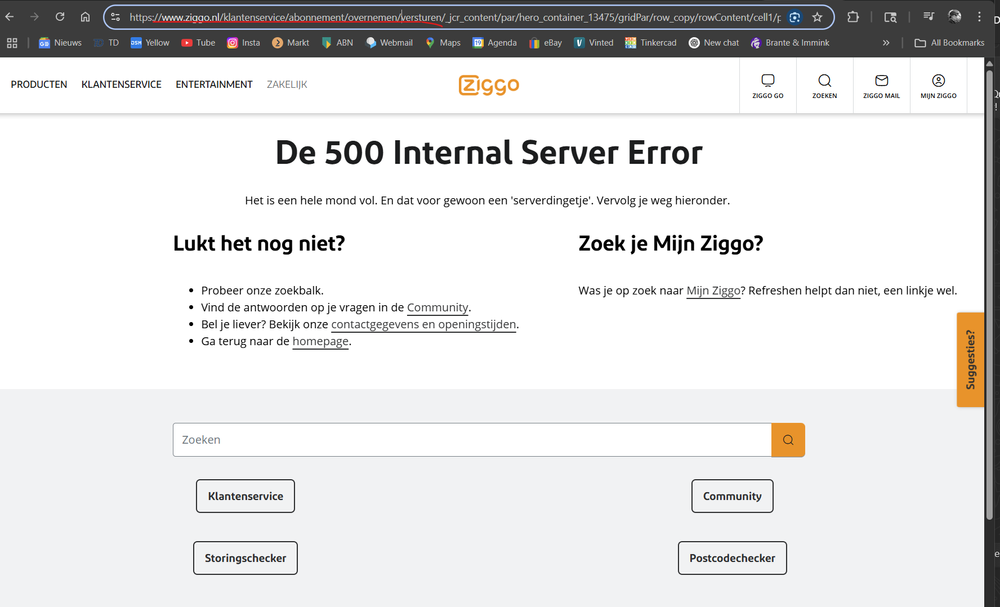Open the Klantenservice button
The width and height of the screenshot is (1000, 607).
(246, 496)
